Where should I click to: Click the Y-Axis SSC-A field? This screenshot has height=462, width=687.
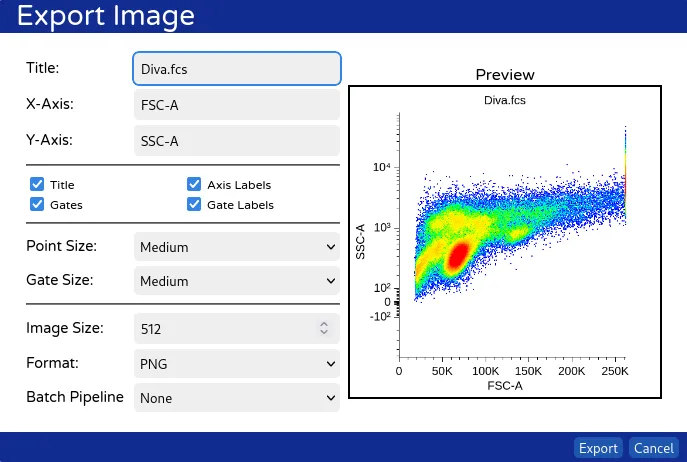236,141
